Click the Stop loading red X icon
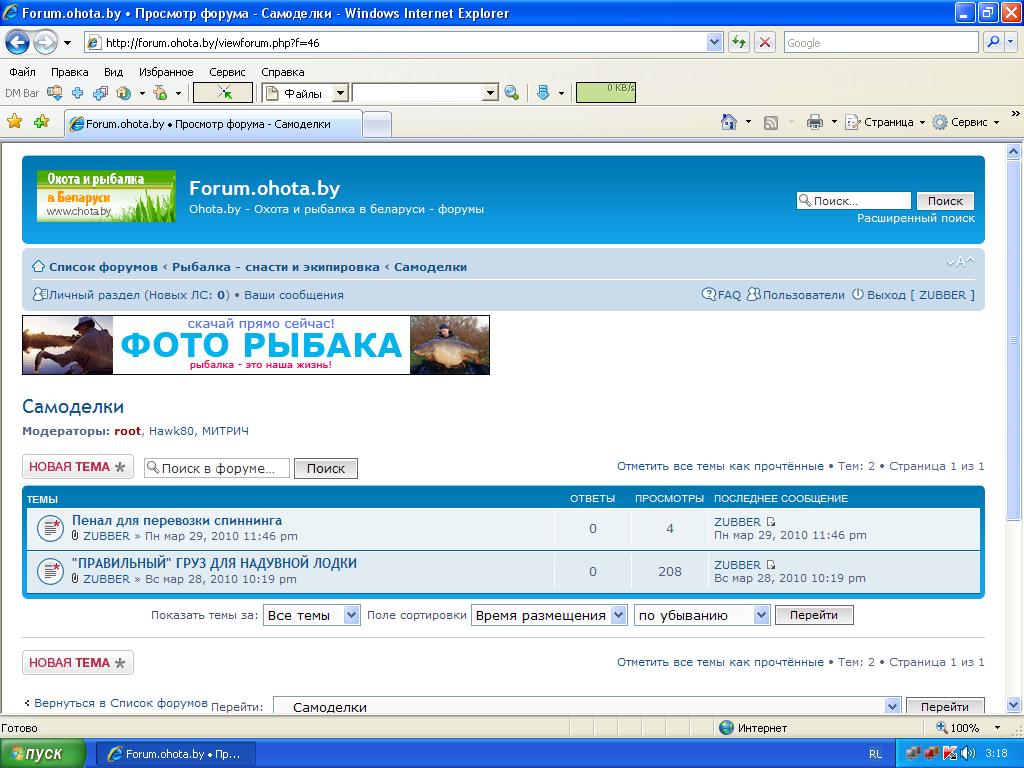 765,42
